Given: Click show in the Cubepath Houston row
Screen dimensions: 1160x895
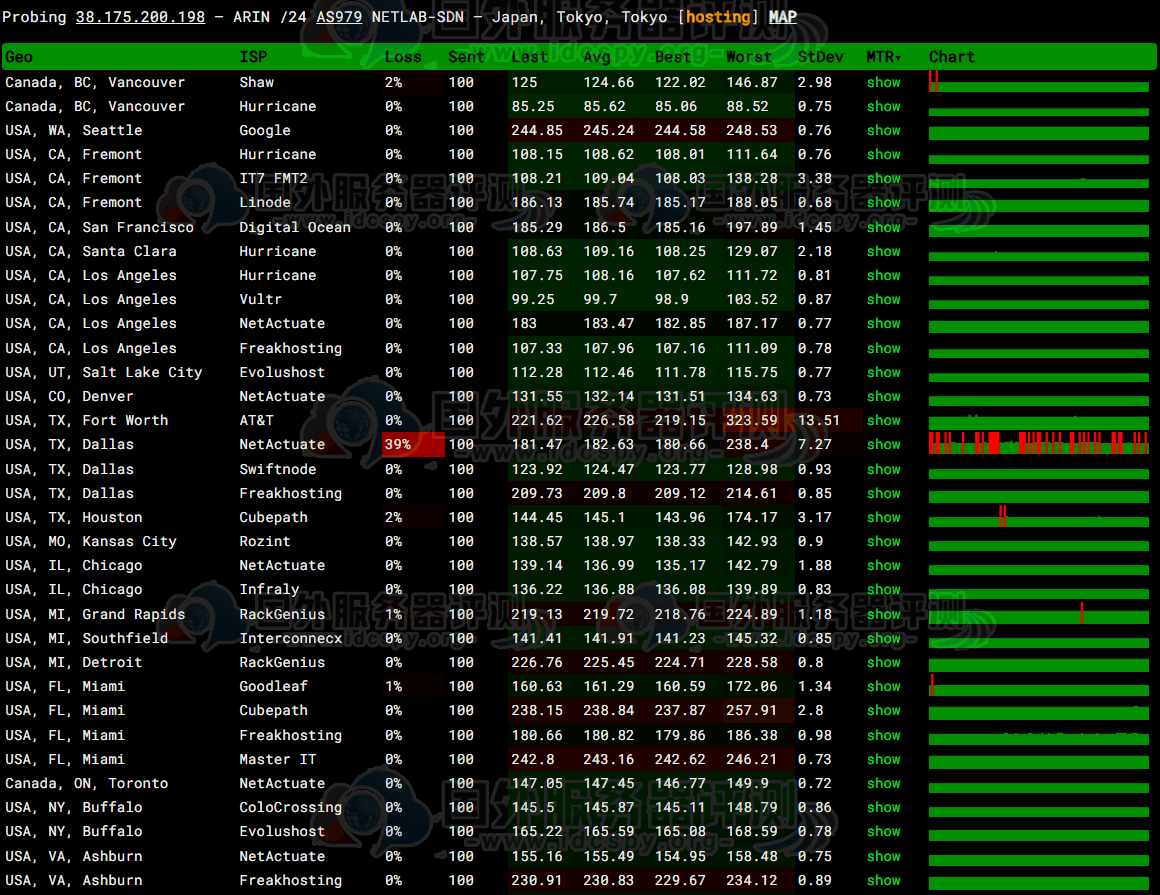Looking at the screenshot, I should pyautogui.click(x=884, y=517).
